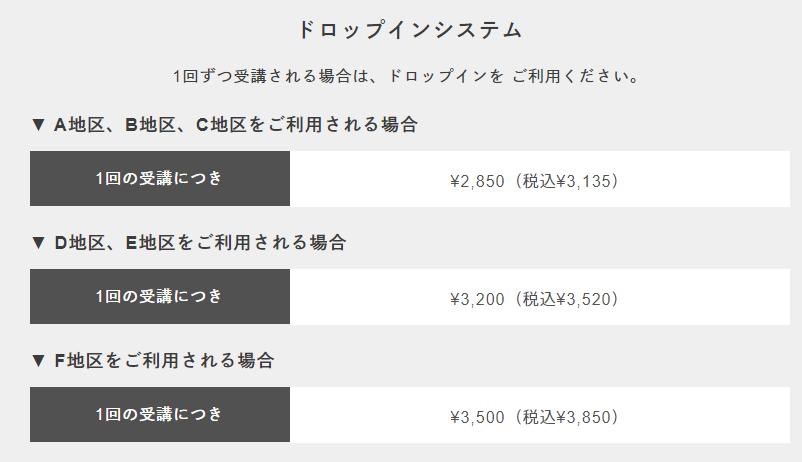Click the white price row for A地区 section
The height and width of the screenshot is (462, 802).
pyautogui.click(x=540, y=179)
